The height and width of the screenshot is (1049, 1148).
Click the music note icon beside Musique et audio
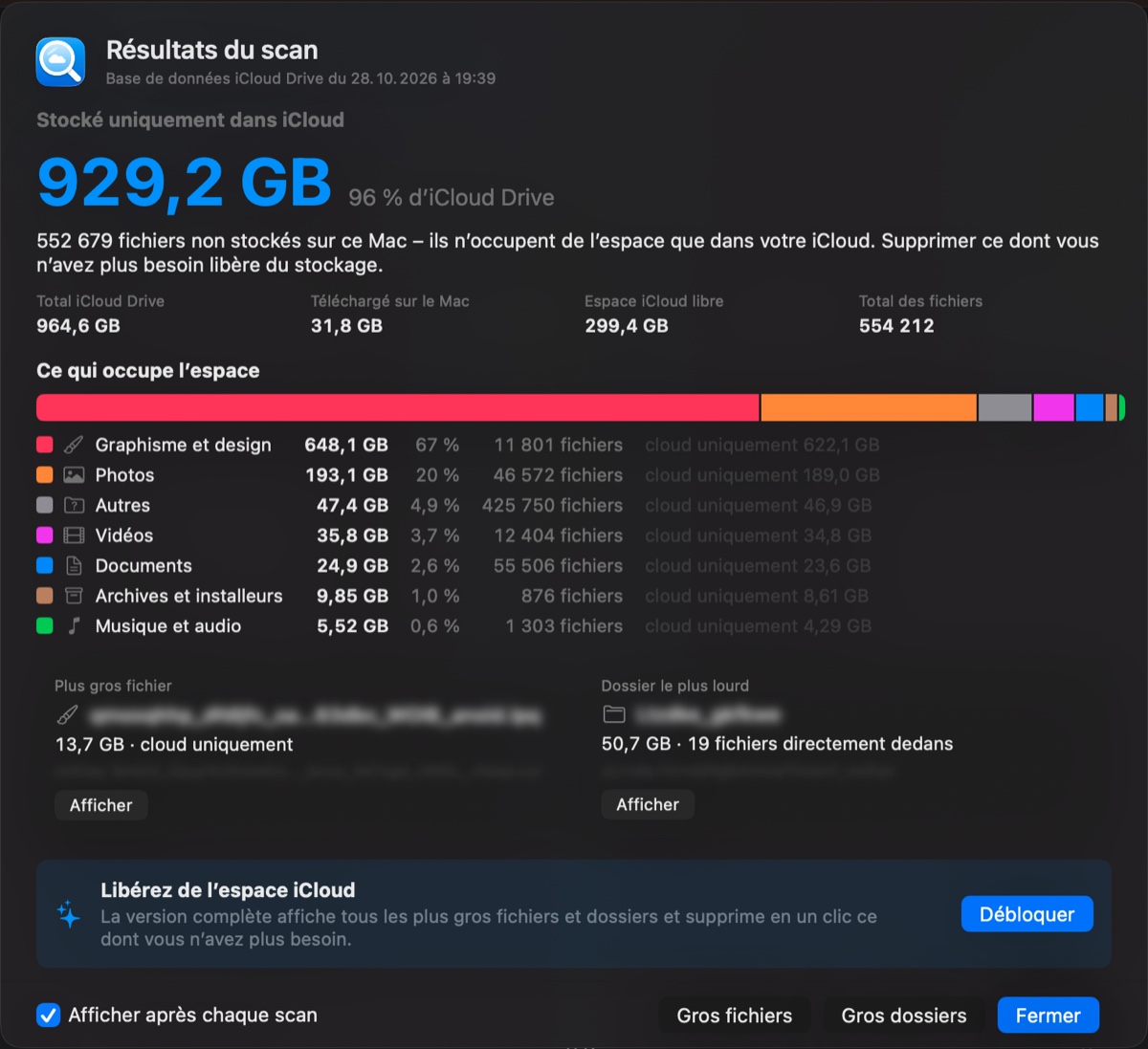tap(74, 626)
